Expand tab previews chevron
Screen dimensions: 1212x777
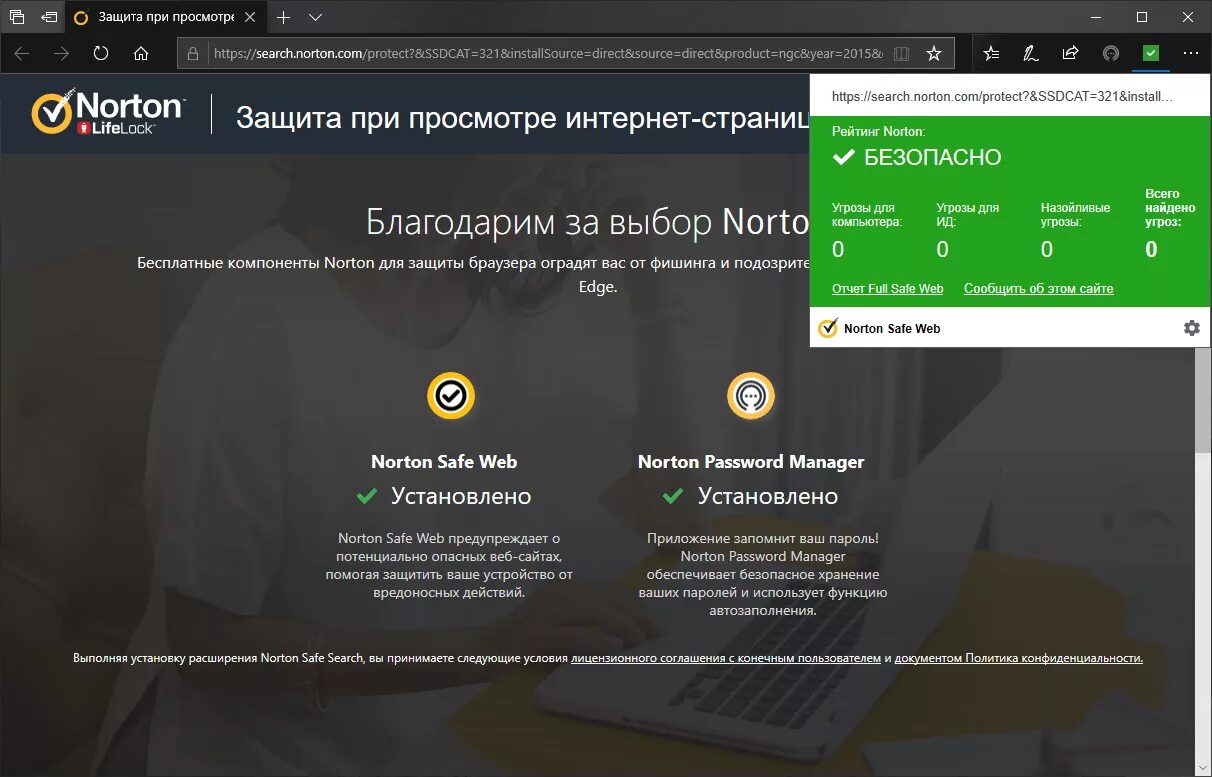(315, 17)
